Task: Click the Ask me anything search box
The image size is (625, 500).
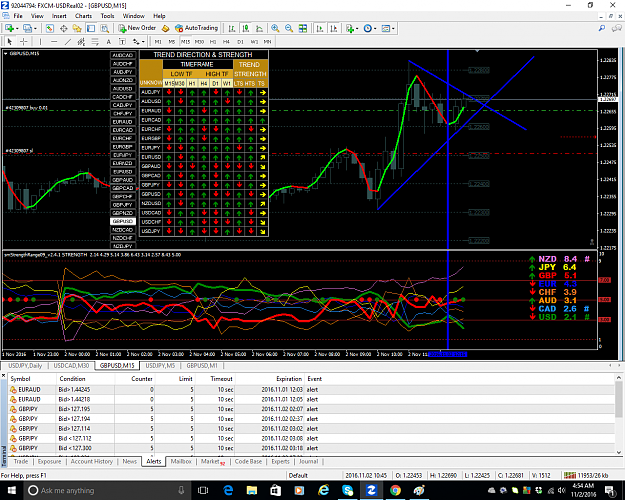Action: coord(107,490)
